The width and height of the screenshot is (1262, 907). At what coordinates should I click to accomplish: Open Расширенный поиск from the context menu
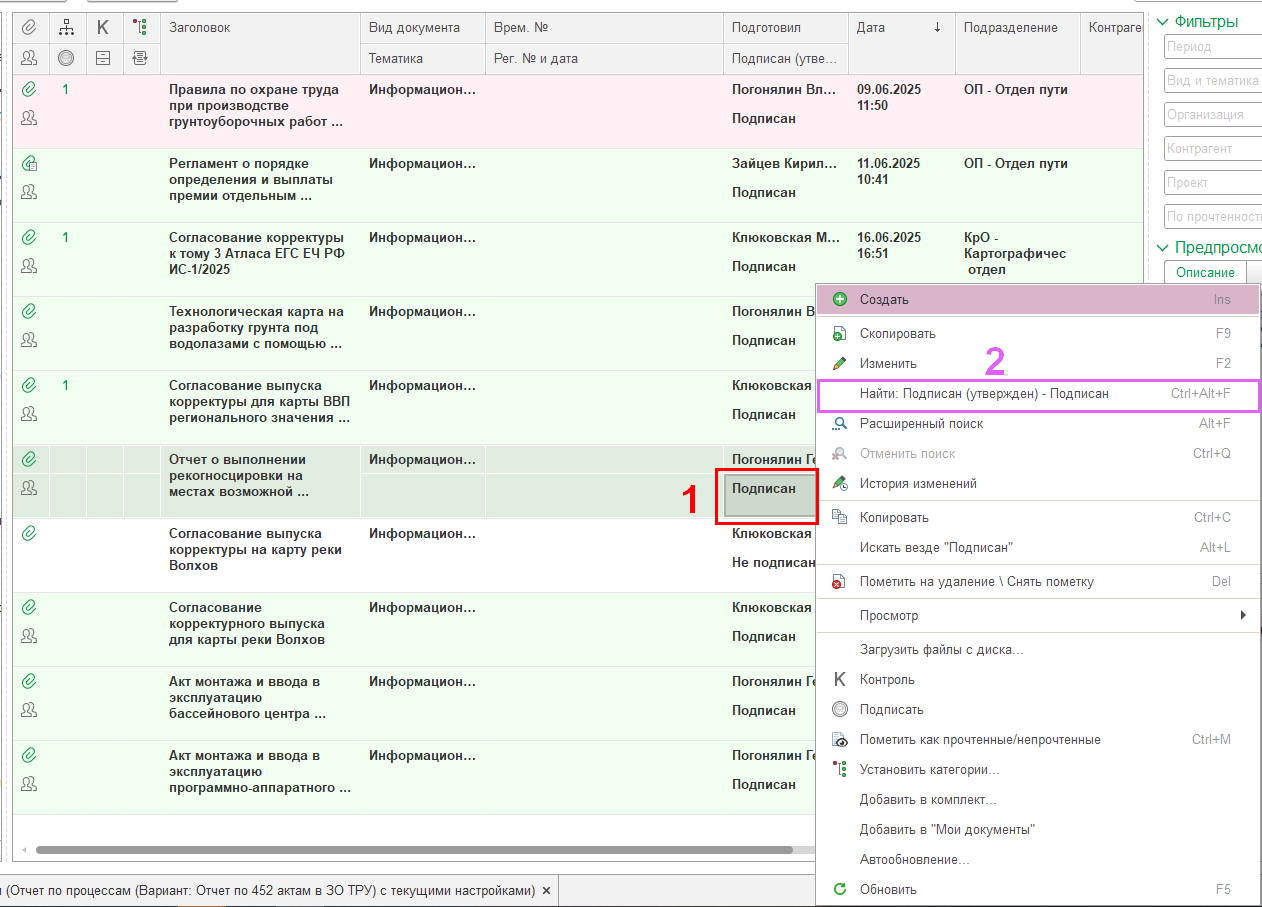pos(921,424)
